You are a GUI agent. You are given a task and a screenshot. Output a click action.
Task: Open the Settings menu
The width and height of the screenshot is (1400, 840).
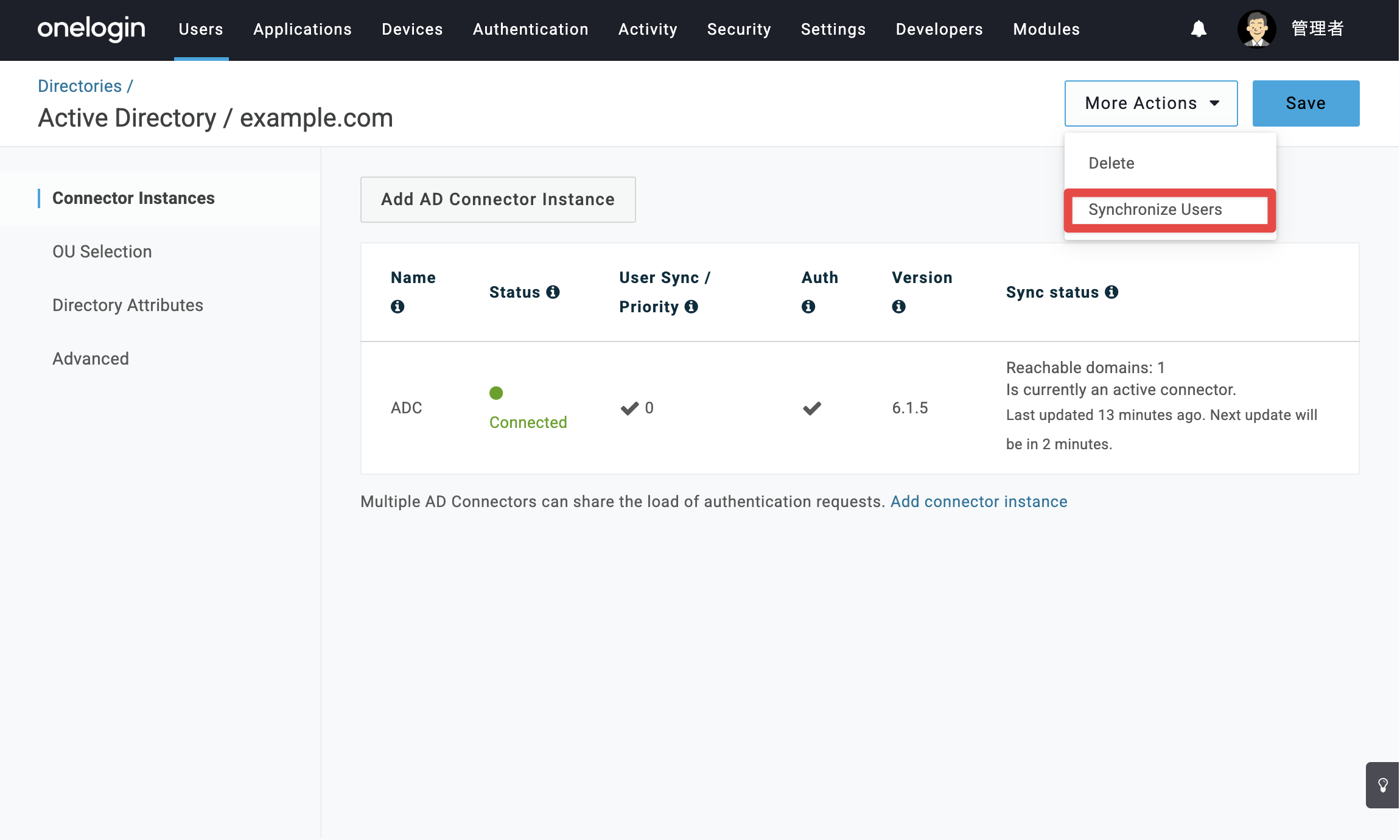[x=833, y=29]
